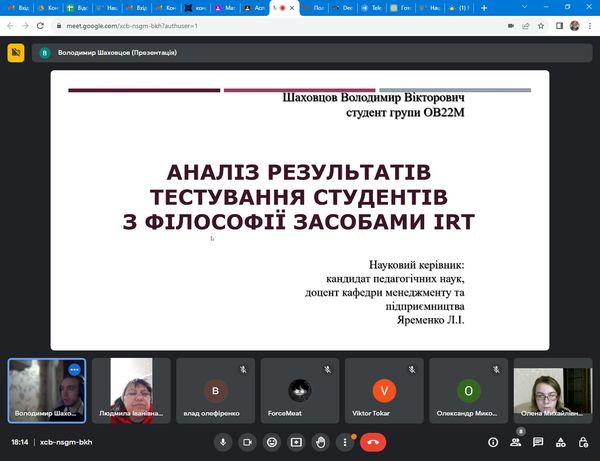Open host controls lock icon
The width and height of the screenshot is (600, 461).
(x=582, y=441)
